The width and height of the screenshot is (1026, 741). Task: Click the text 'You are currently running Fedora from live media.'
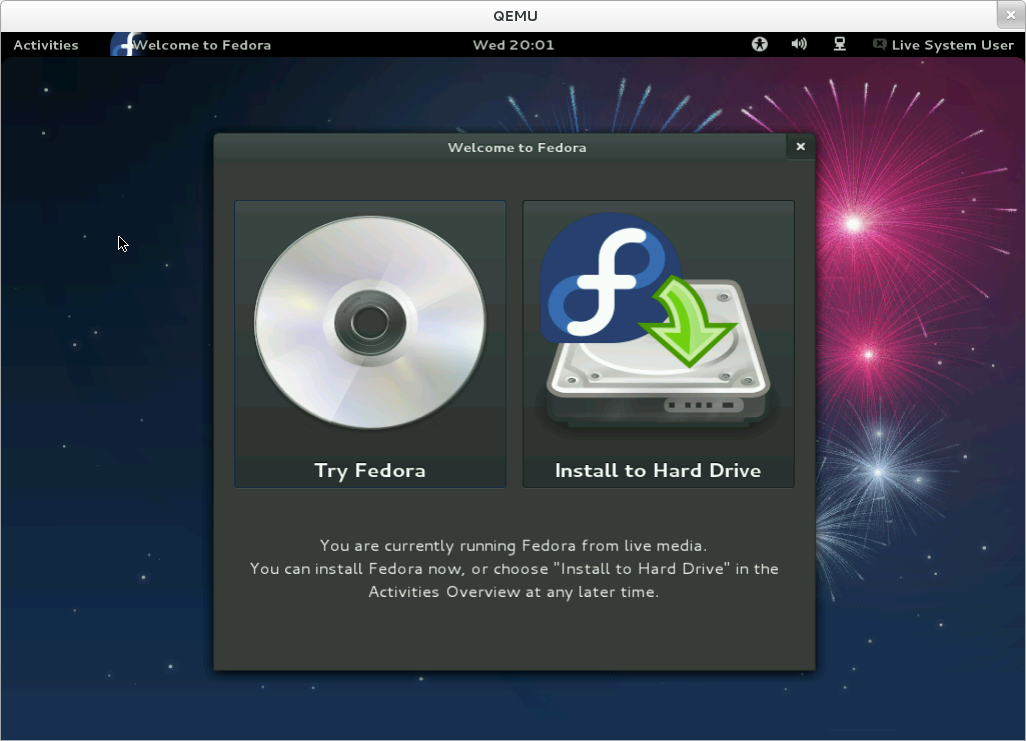[x=514, y=546]
